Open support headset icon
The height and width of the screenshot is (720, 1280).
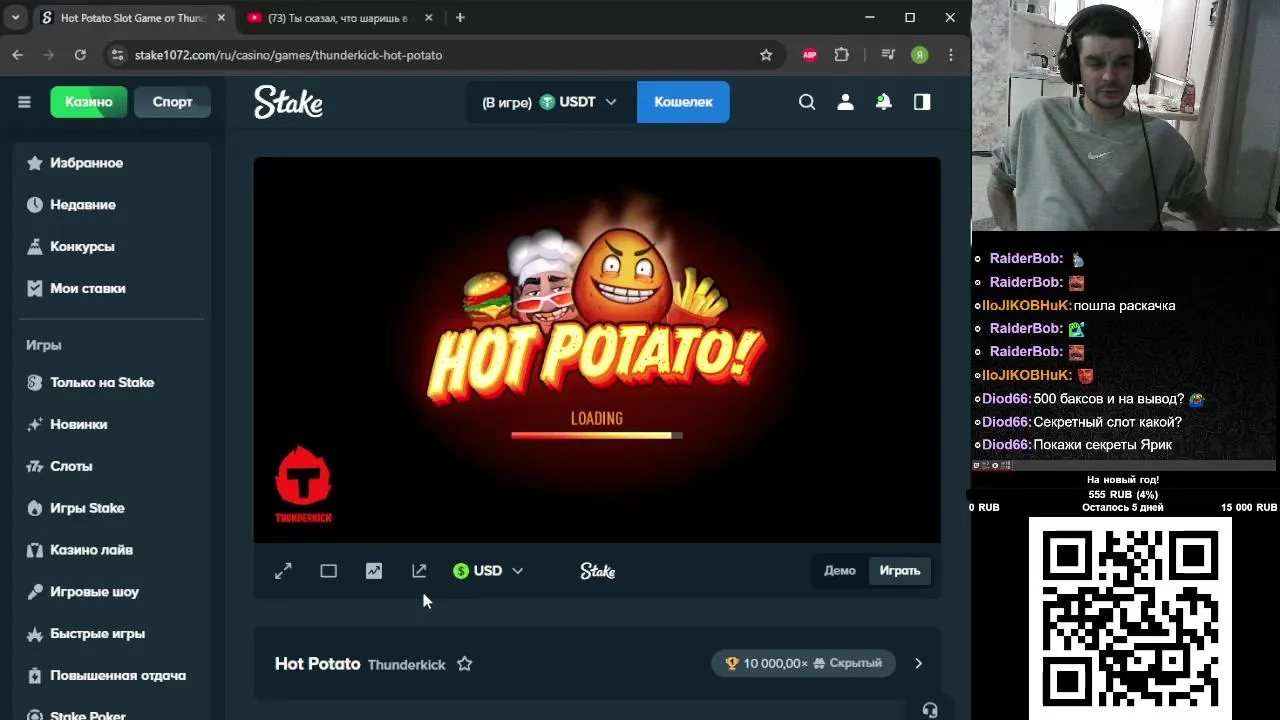point(930,710)
